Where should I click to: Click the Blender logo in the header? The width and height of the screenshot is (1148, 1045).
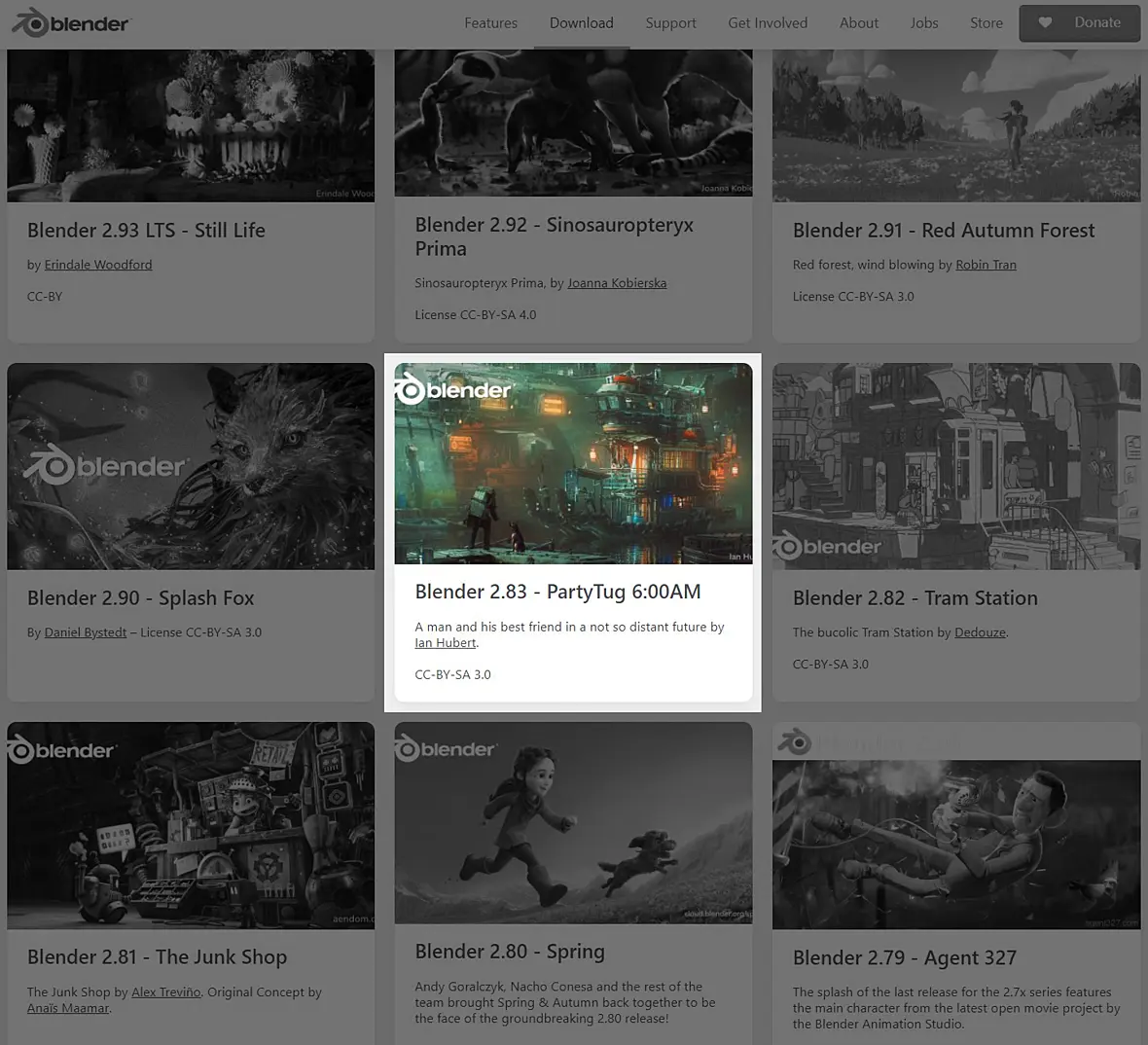pos(70,22)
